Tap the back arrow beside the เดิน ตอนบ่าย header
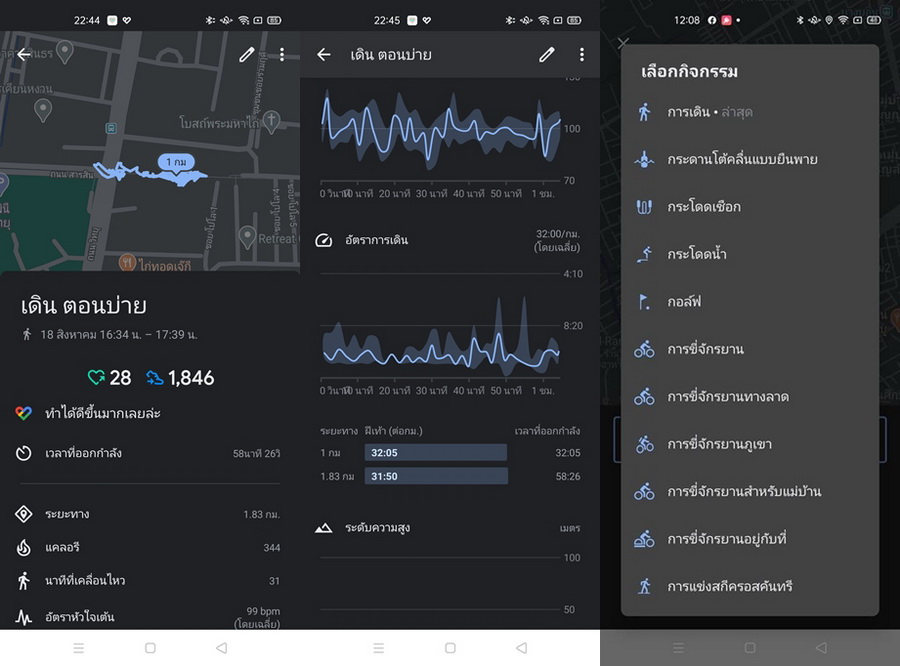Screen dimensions: 900x666 (x=324, y=55)
